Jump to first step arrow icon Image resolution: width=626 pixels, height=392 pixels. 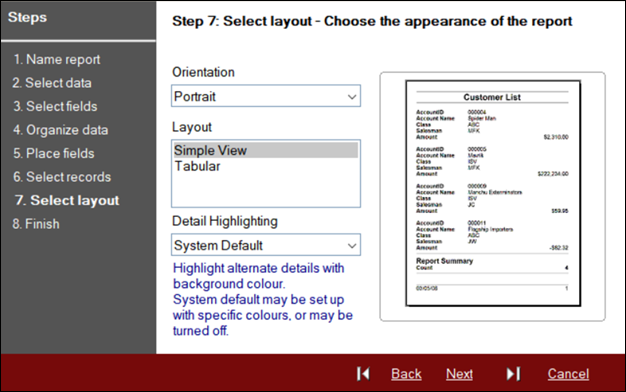click(x=363, y=374)
